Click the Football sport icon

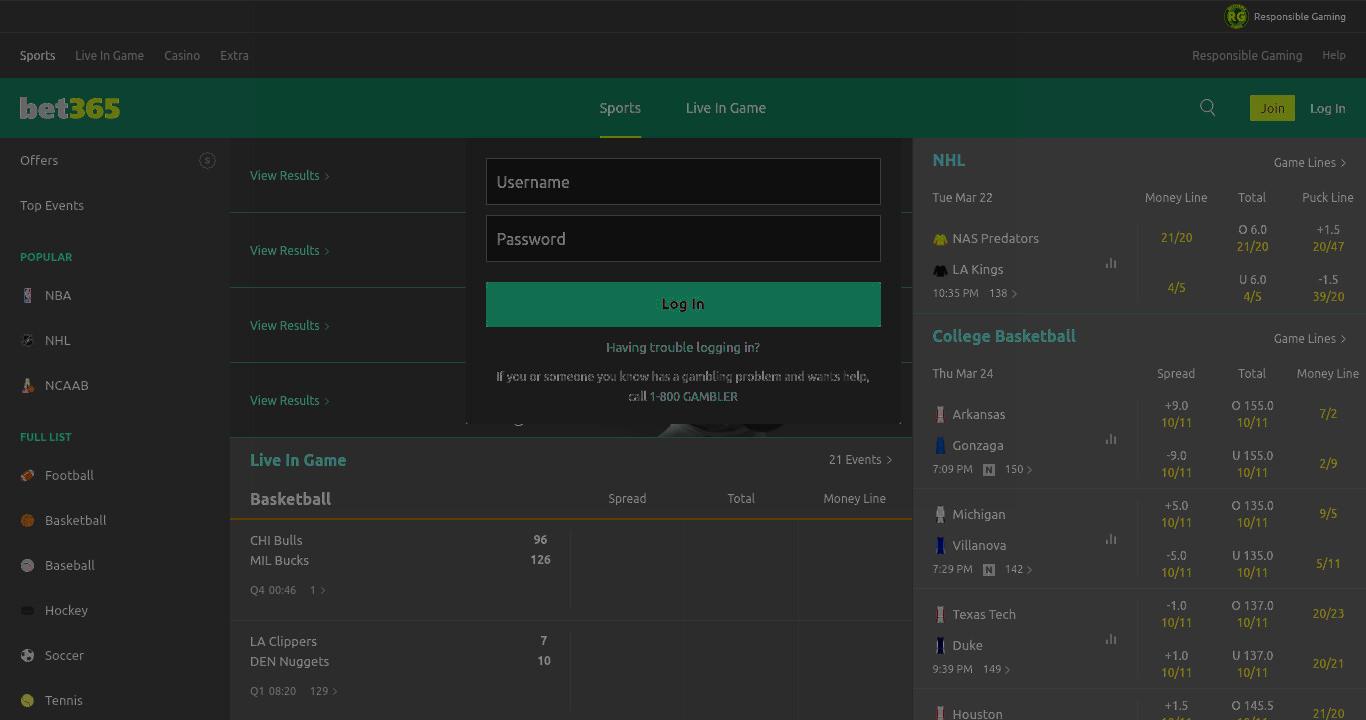point(27,475)
